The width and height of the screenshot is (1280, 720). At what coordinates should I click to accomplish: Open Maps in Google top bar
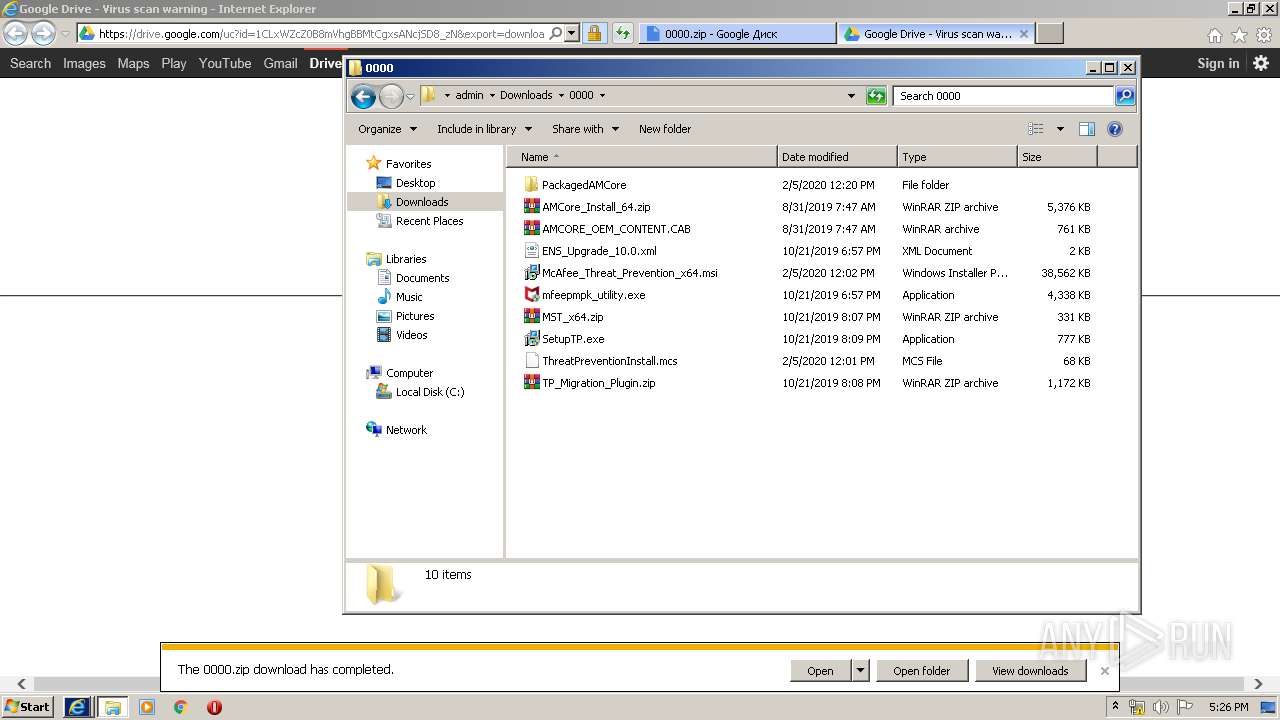point(133,63)
